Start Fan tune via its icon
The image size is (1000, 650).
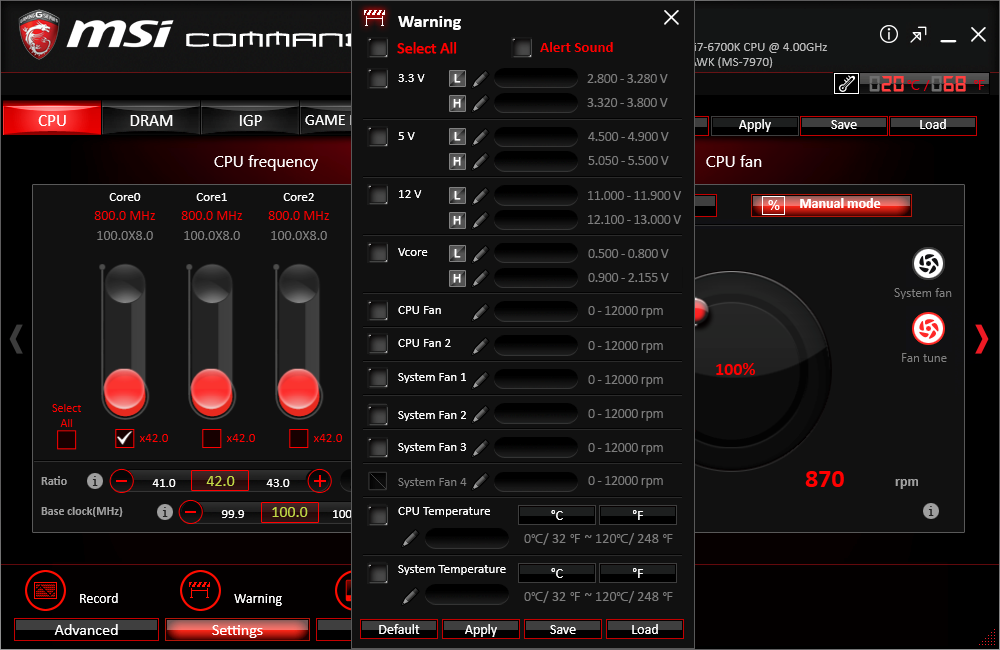click(928, 329)
